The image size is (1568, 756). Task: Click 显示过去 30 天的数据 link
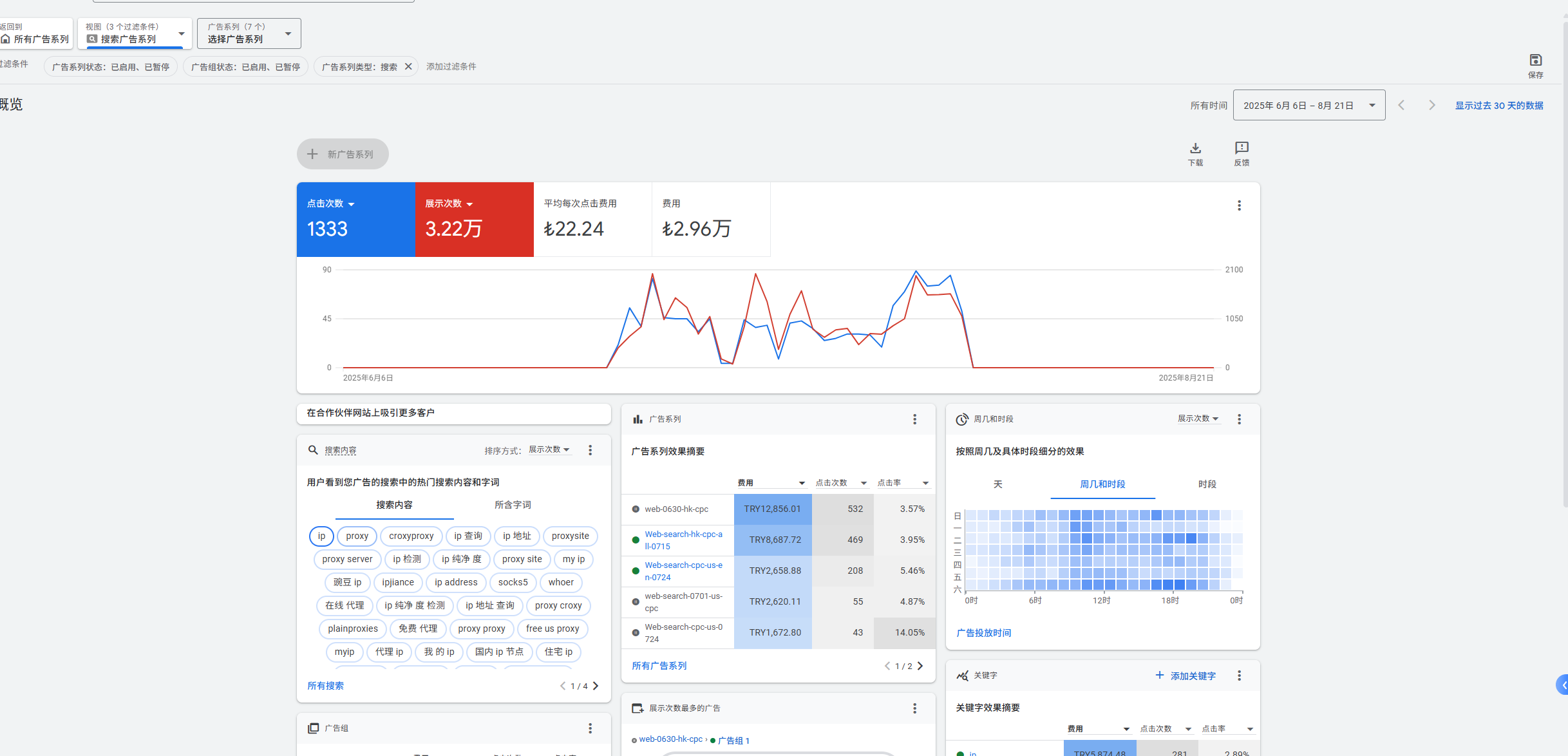(x=1498, y=106)
